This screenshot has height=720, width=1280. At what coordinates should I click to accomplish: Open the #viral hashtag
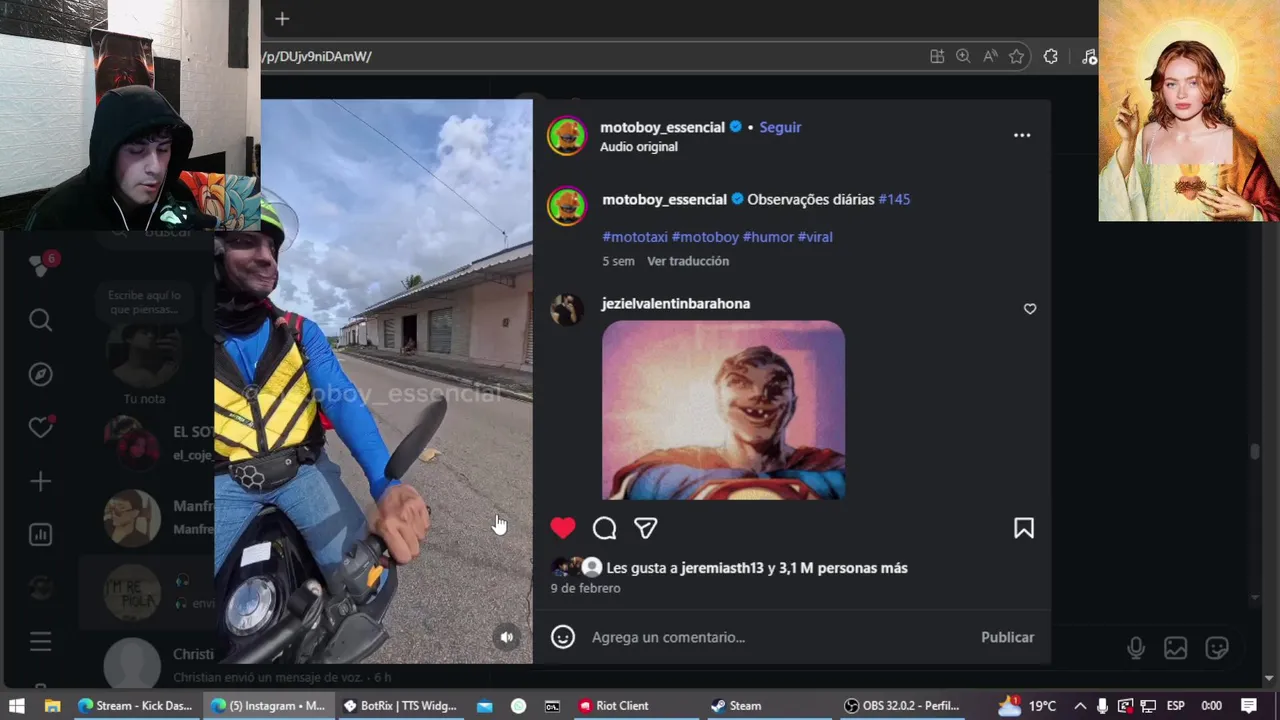[x=815, y=237]
